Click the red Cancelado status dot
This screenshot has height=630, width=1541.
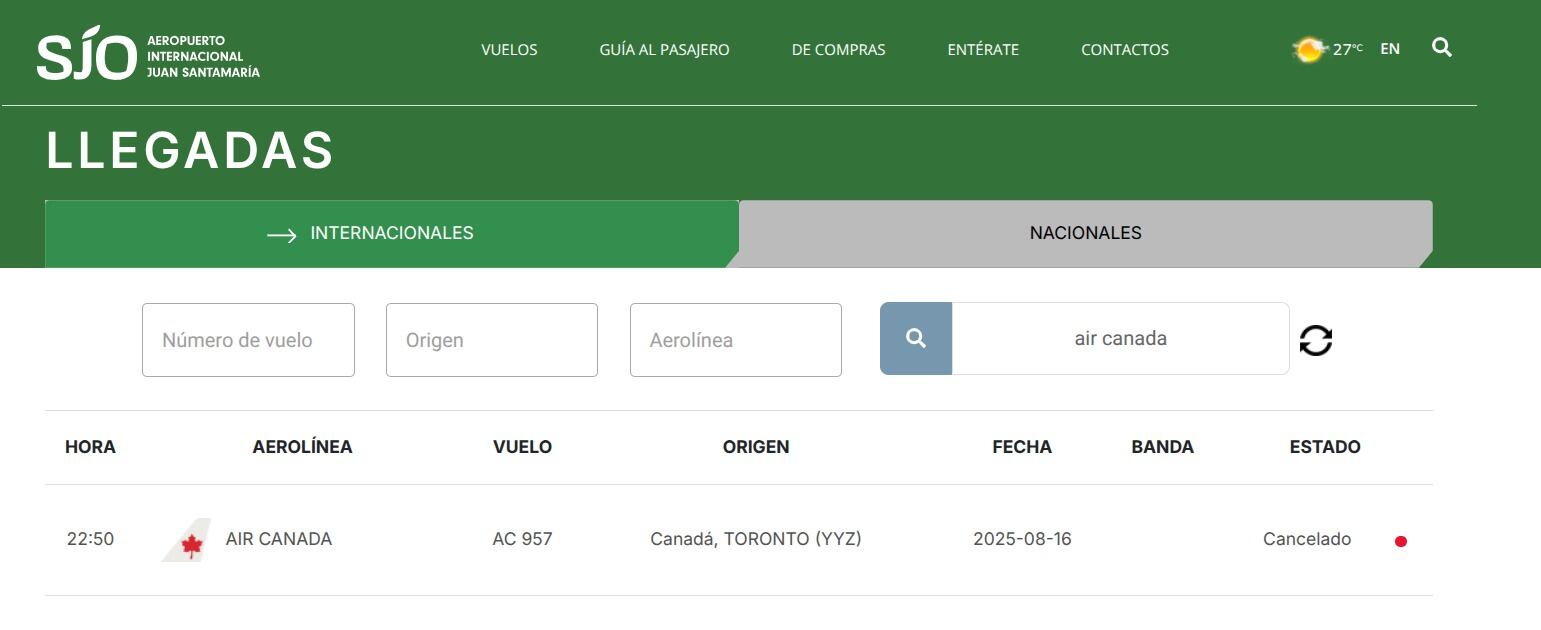tap(1403, 541)
